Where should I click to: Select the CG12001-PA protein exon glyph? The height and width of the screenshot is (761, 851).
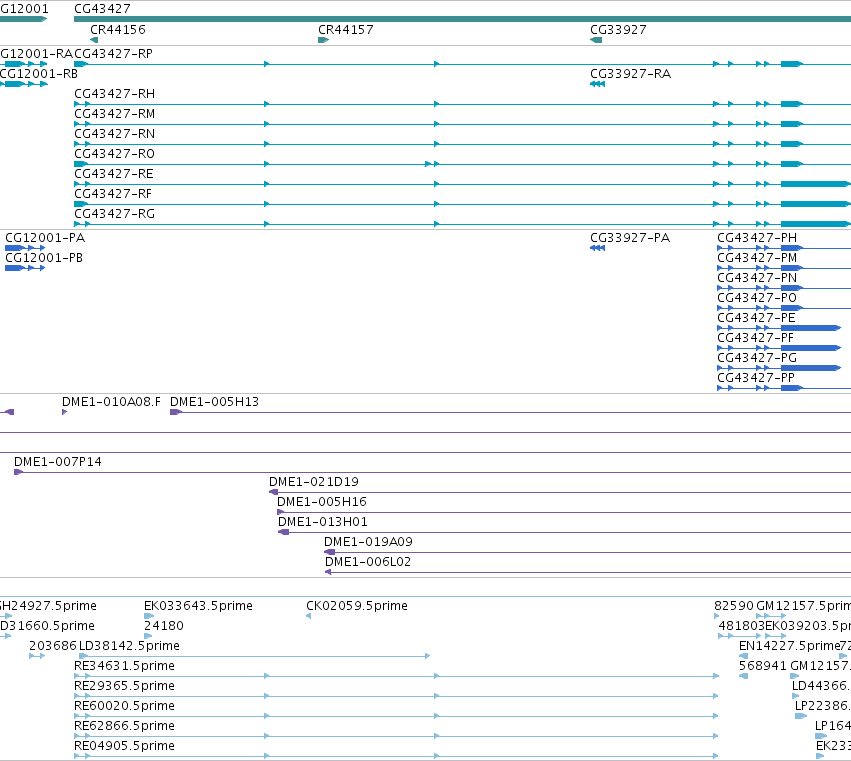pos(14,248)
